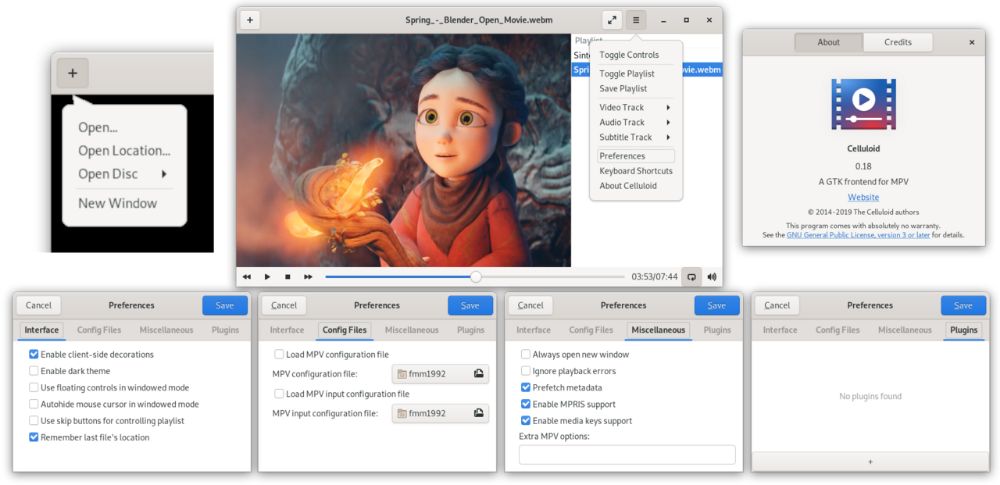Check Load MPV configuration file

point(279,354)
